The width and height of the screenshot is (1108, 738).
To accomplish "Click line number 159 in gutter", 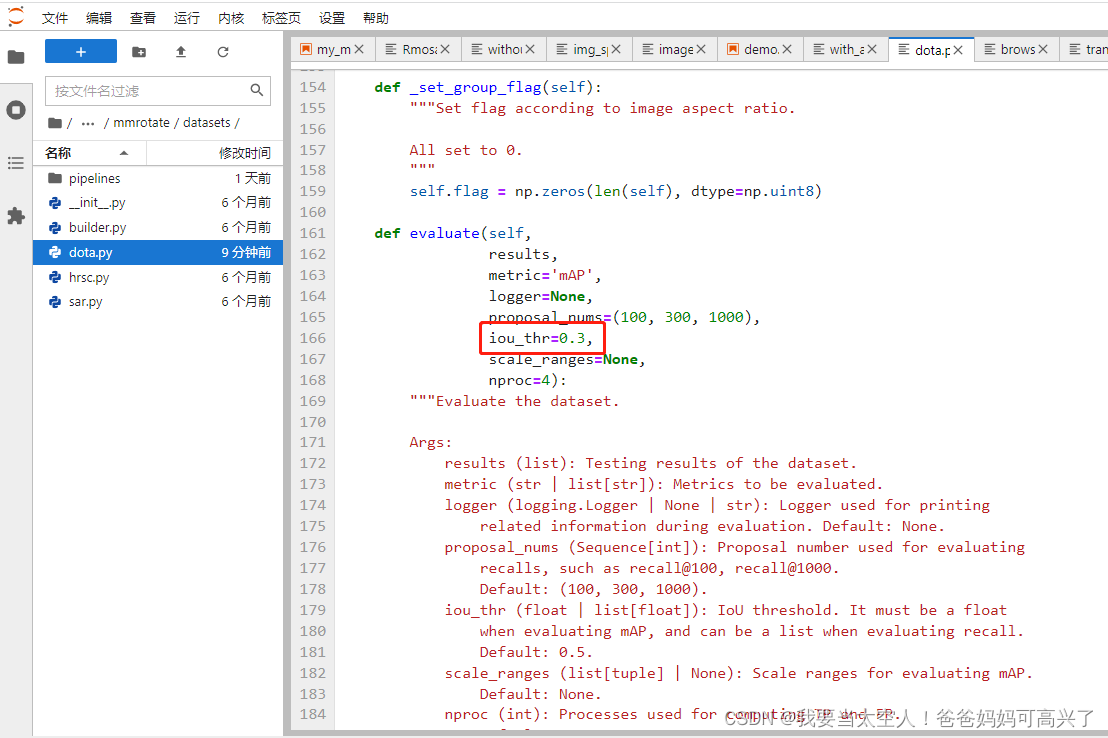I will click(312, 192).
